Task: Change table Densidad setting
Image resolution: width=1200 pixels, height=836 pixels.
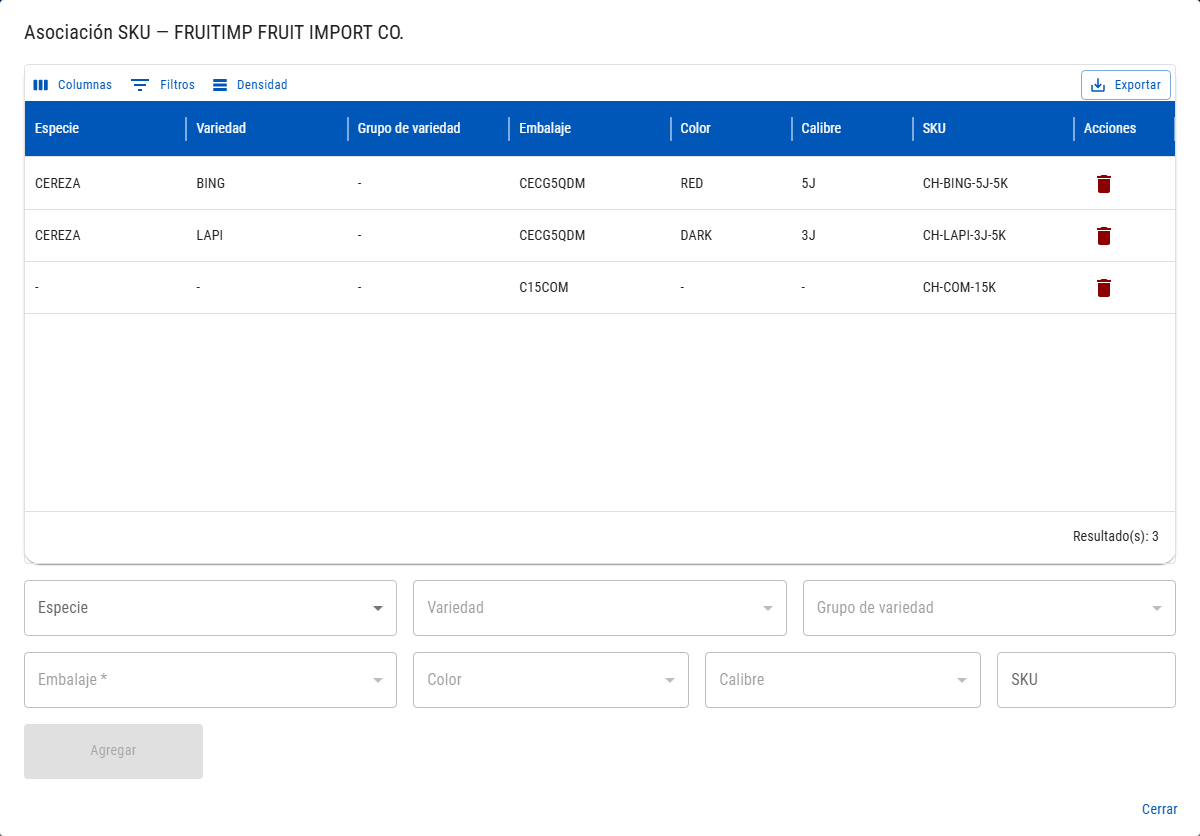Action: pos(250,85)
